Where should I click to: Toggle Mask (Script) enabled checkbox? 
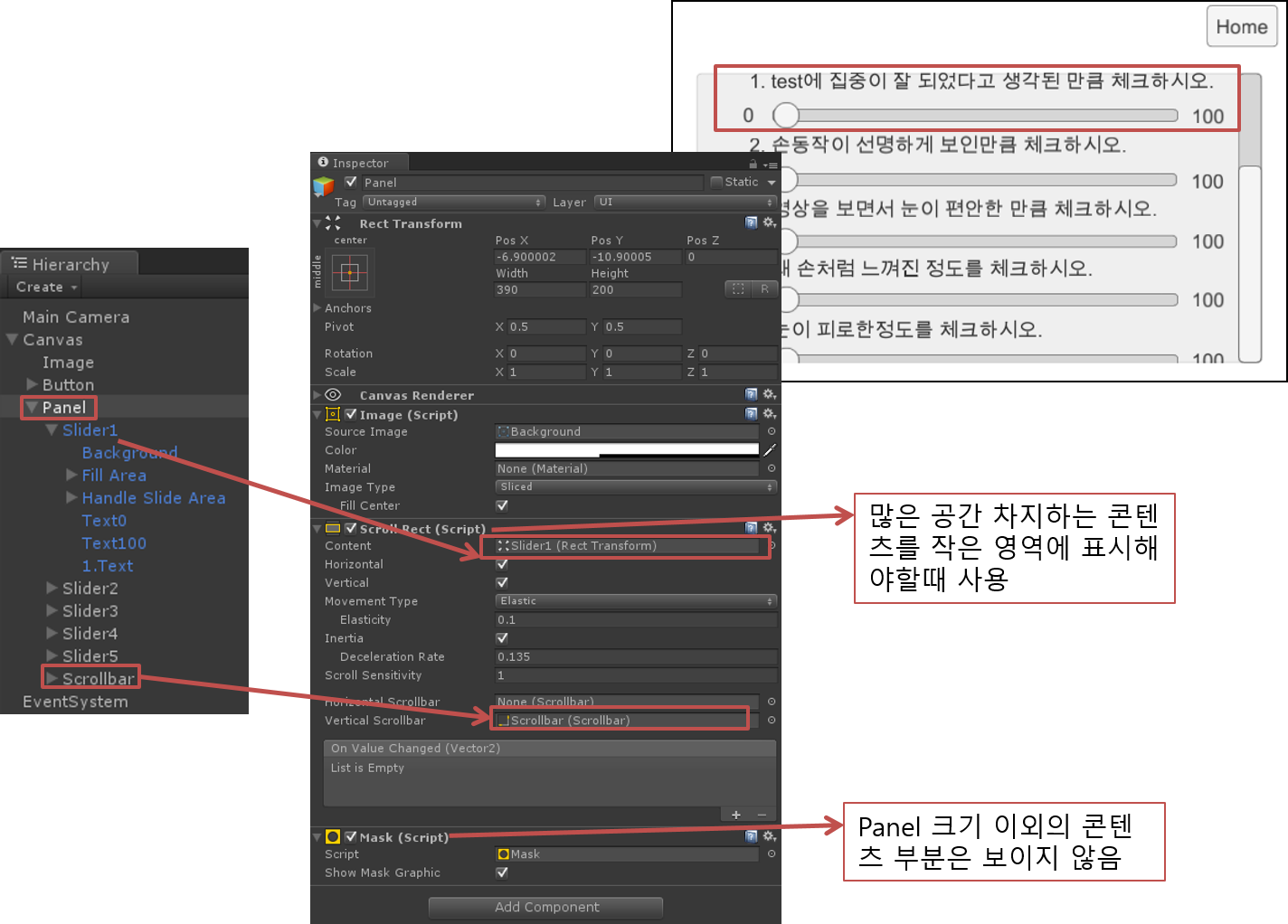click(x=351, y=836)
